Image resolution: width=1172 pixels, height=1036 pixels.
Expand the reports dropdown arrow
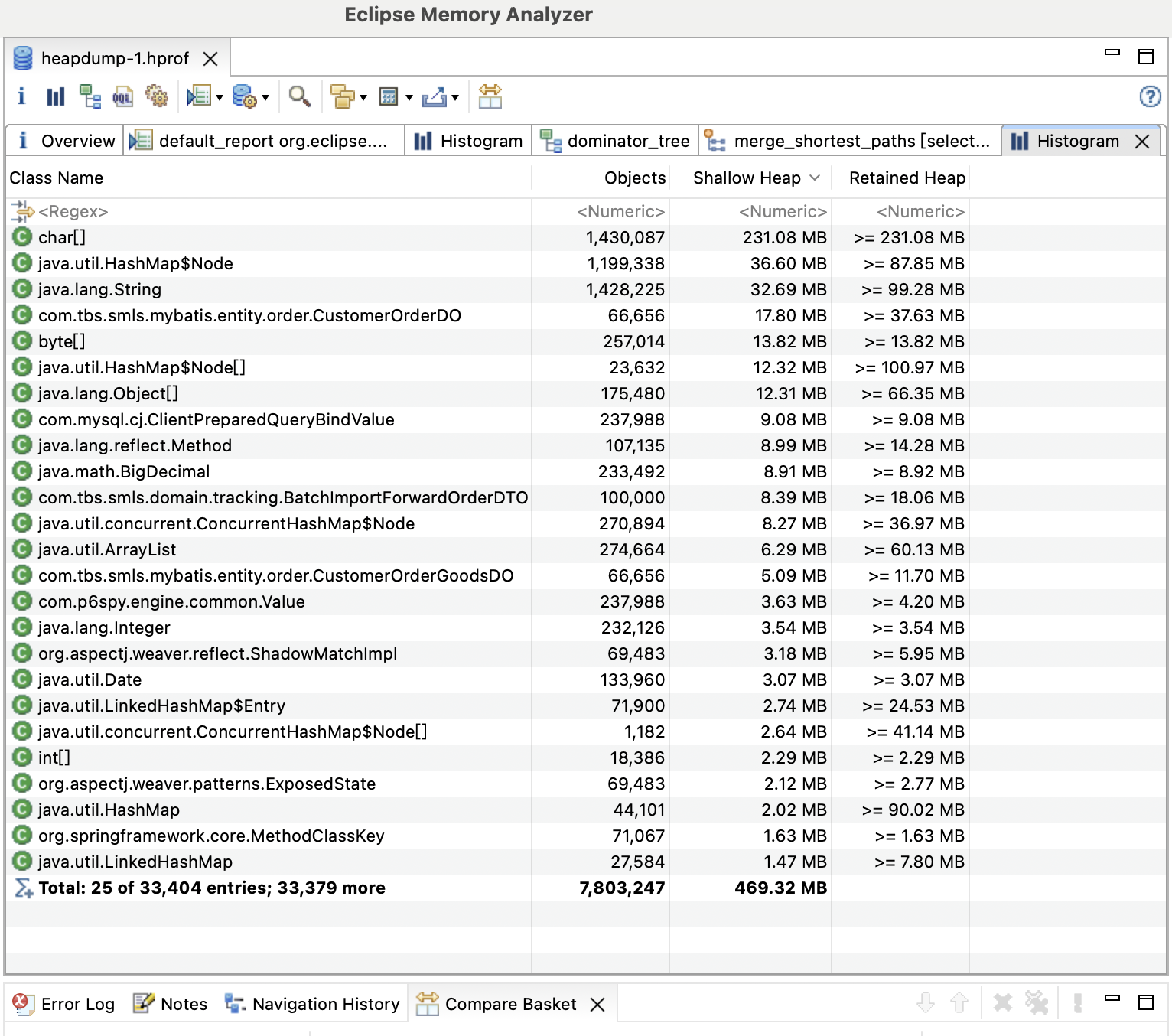(x=220, y=97)
